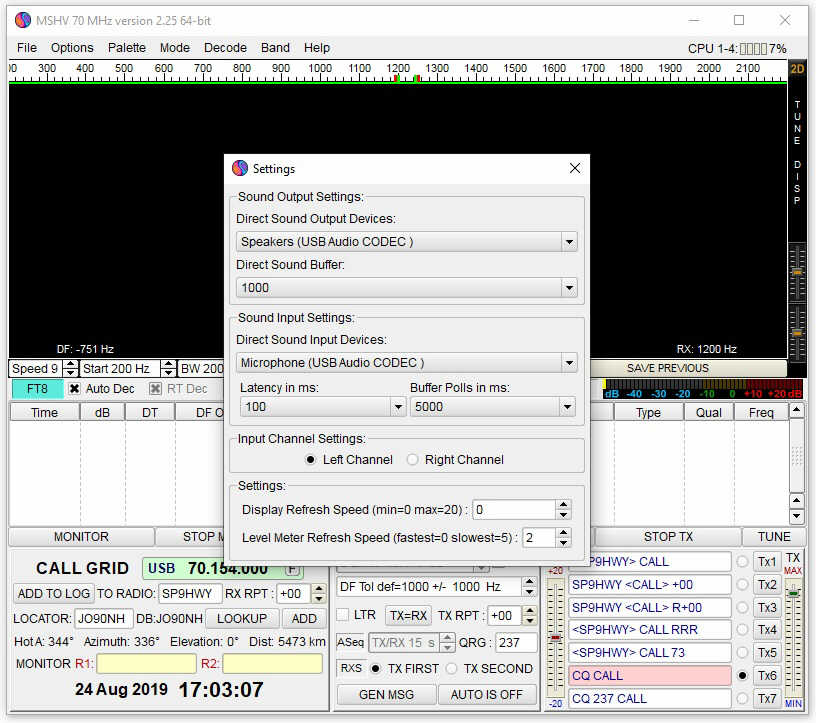
Task: Adjust Speed 9 spinner arrows
Action: click(x=70, y=369)
